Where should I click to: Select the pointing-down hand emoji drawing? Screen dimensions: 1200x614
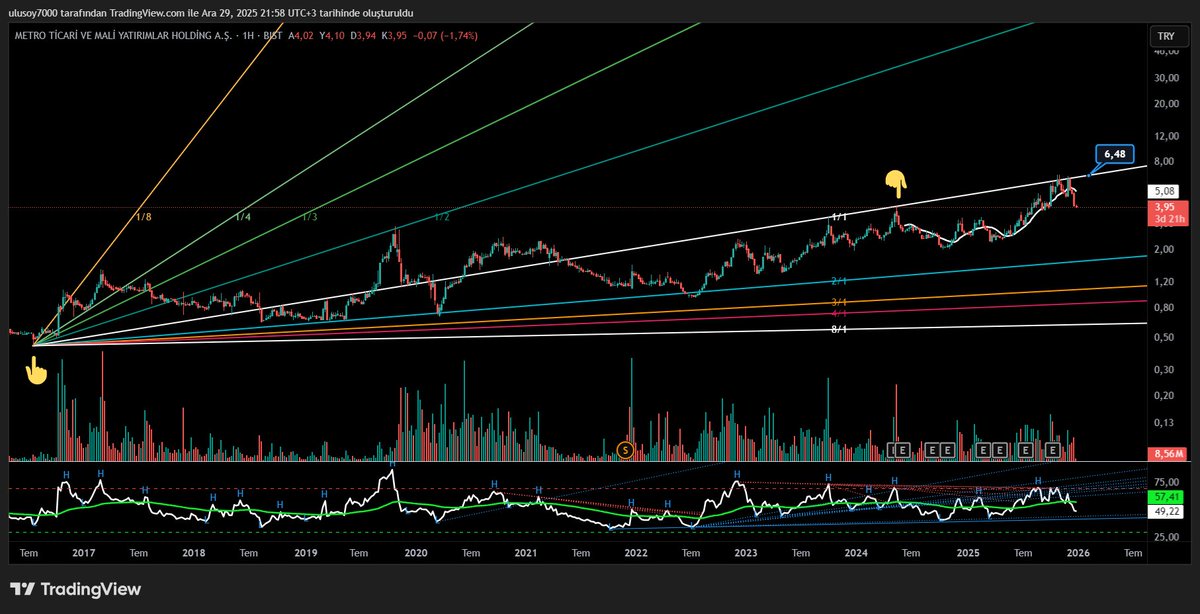click(896, 183)
